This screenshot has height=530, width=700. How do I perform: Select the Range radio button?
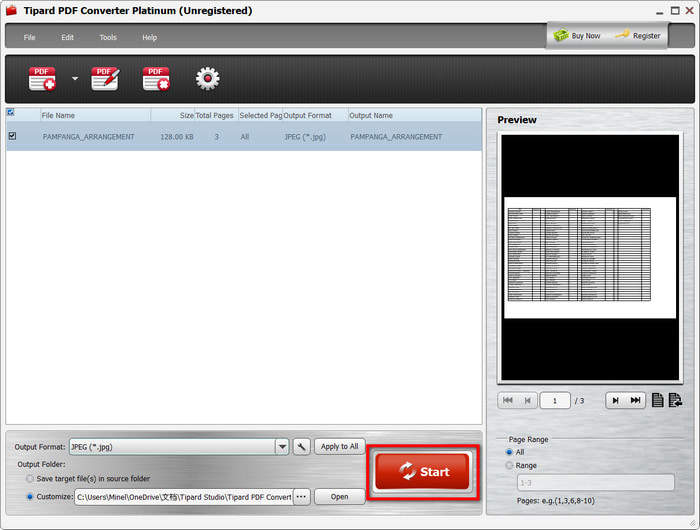tap(509, 465)
